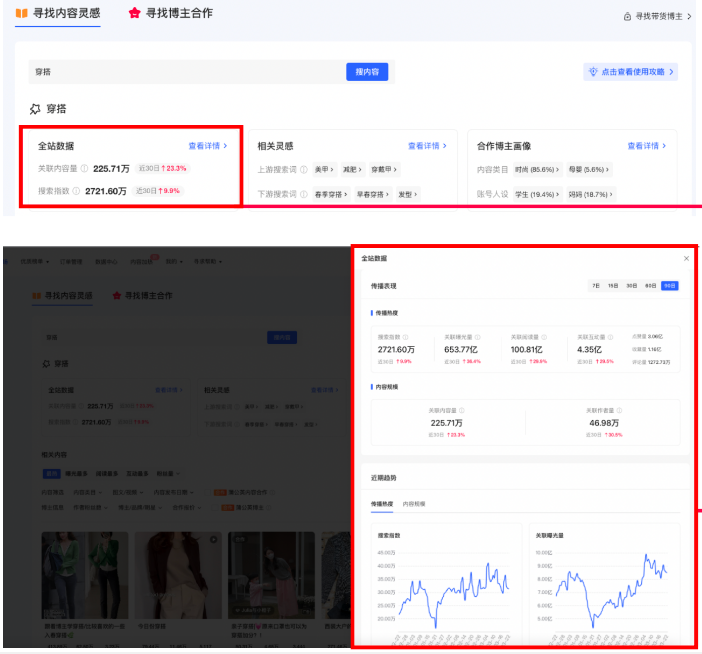Open first post thumbnail with green cardigan
This screenshot has width=702, height=654.
(x=85, y=575)
